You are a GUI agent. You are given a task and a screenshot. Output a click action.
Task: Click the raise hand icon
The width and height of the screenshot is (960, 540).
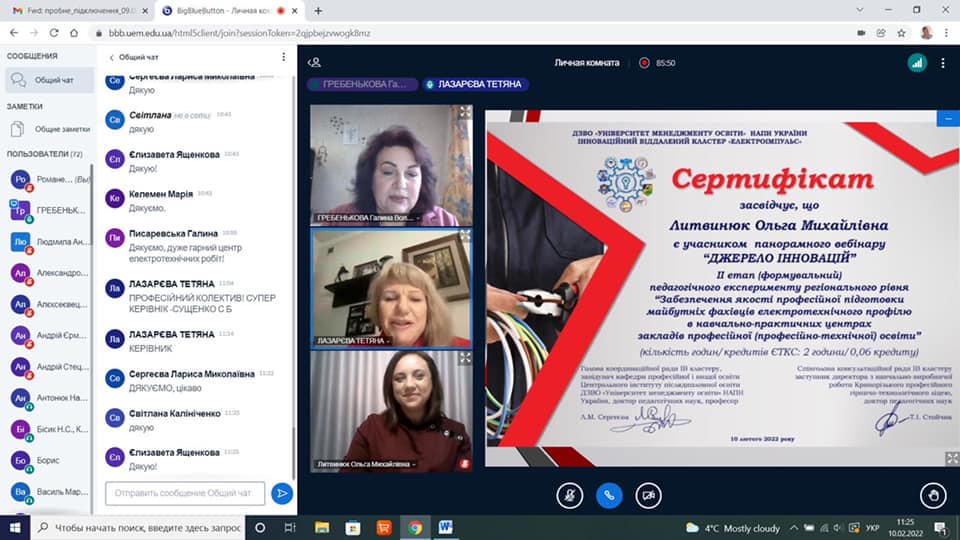click(x=932, y=494)
